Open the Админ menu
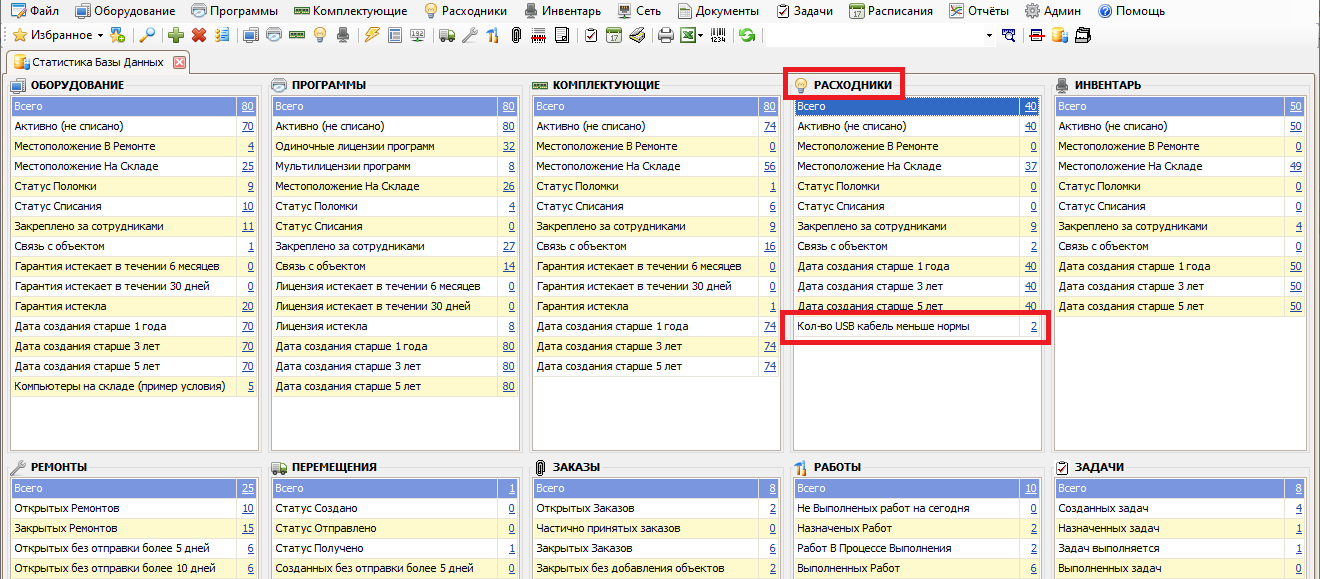Screen dimensions: 1320x579 coord(1054,11)
